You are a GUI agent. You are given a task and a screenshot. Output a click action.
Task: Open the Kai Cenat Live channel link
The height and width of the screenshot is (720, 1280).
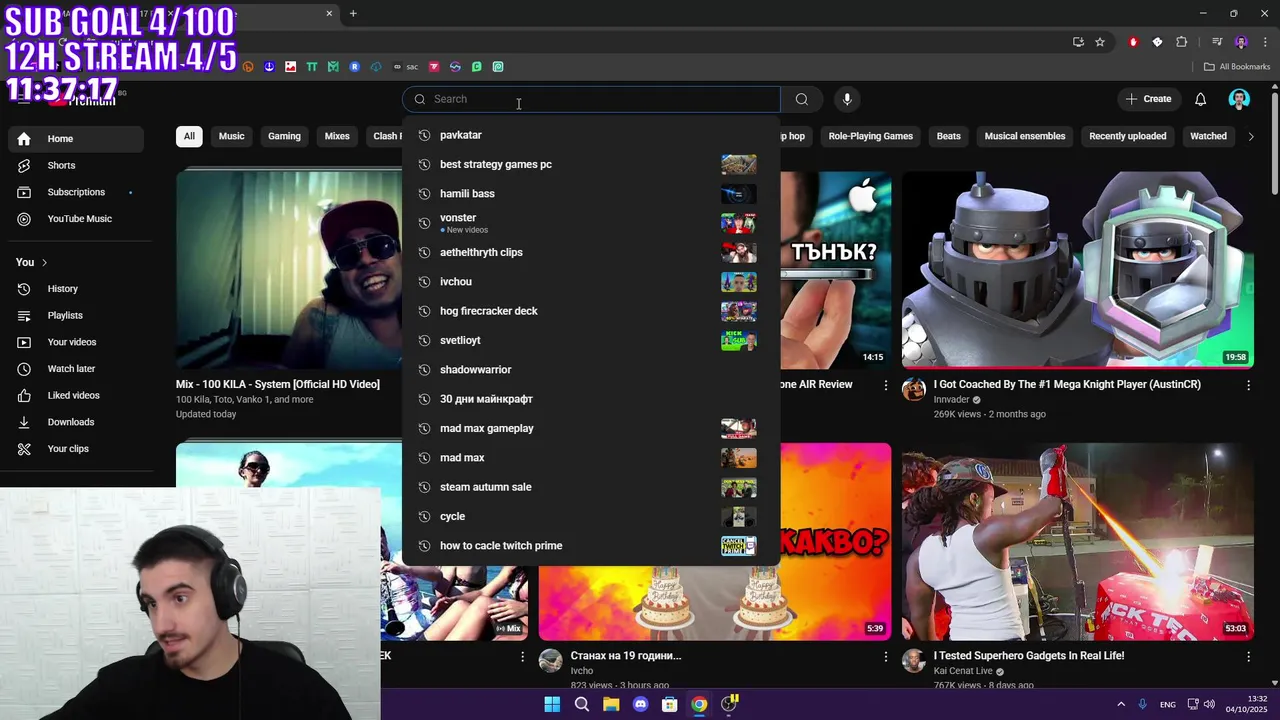pos(963,671)
